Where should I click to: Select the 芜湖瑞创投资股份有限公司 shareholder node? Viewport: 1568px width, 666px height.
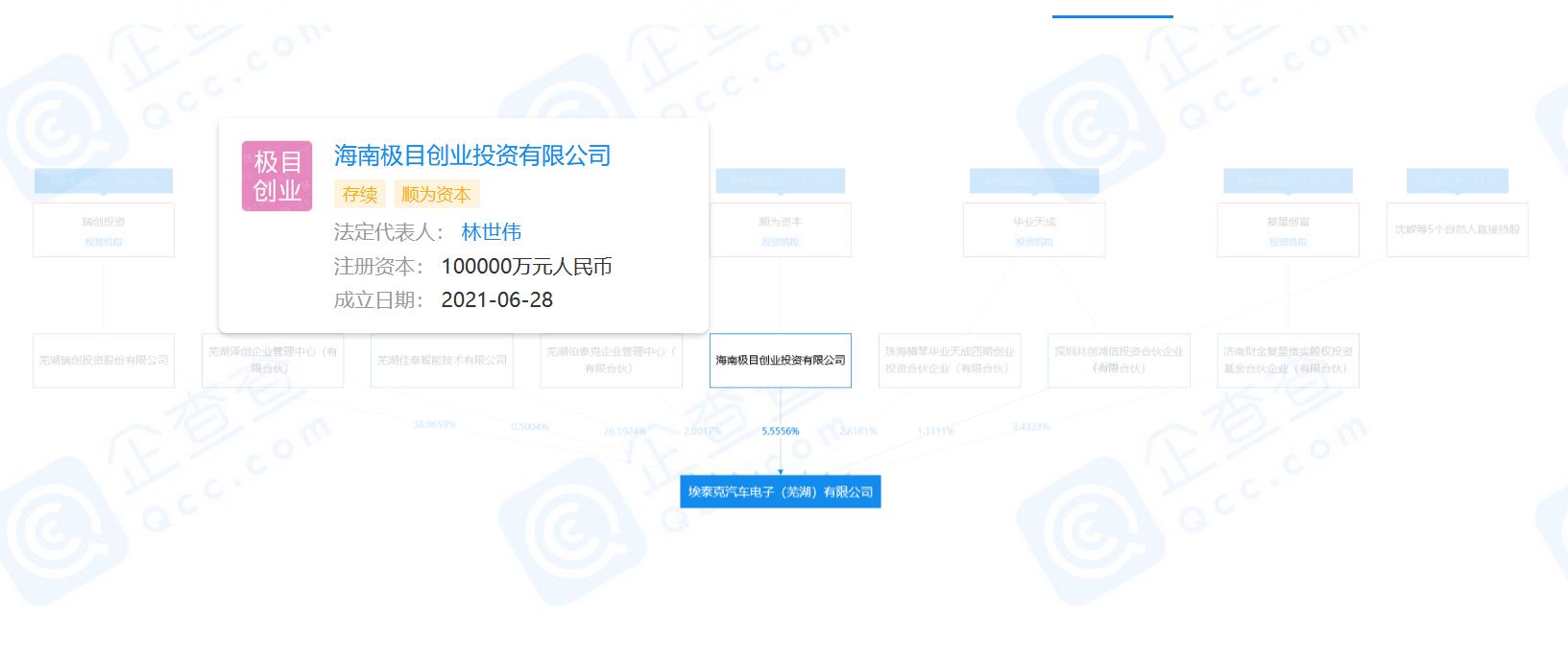[x=104, y=360]
